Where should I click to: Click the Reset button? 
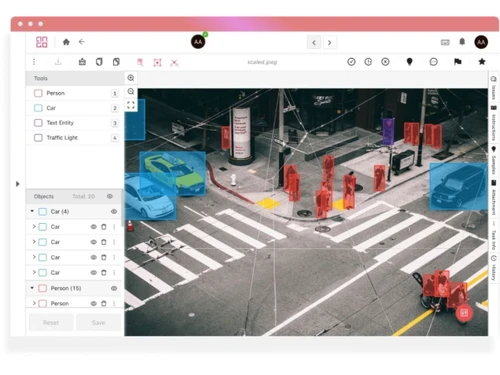(51, 323)
